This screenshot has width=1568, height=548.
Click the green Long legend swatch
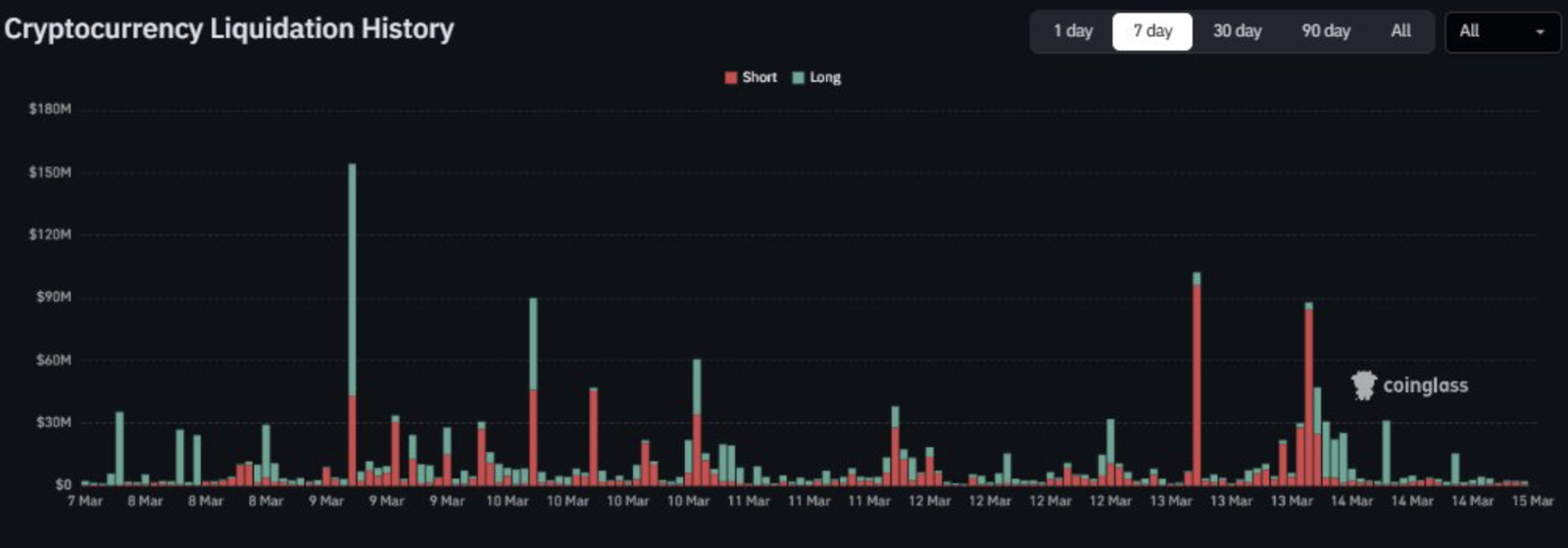tap(798, 77)
